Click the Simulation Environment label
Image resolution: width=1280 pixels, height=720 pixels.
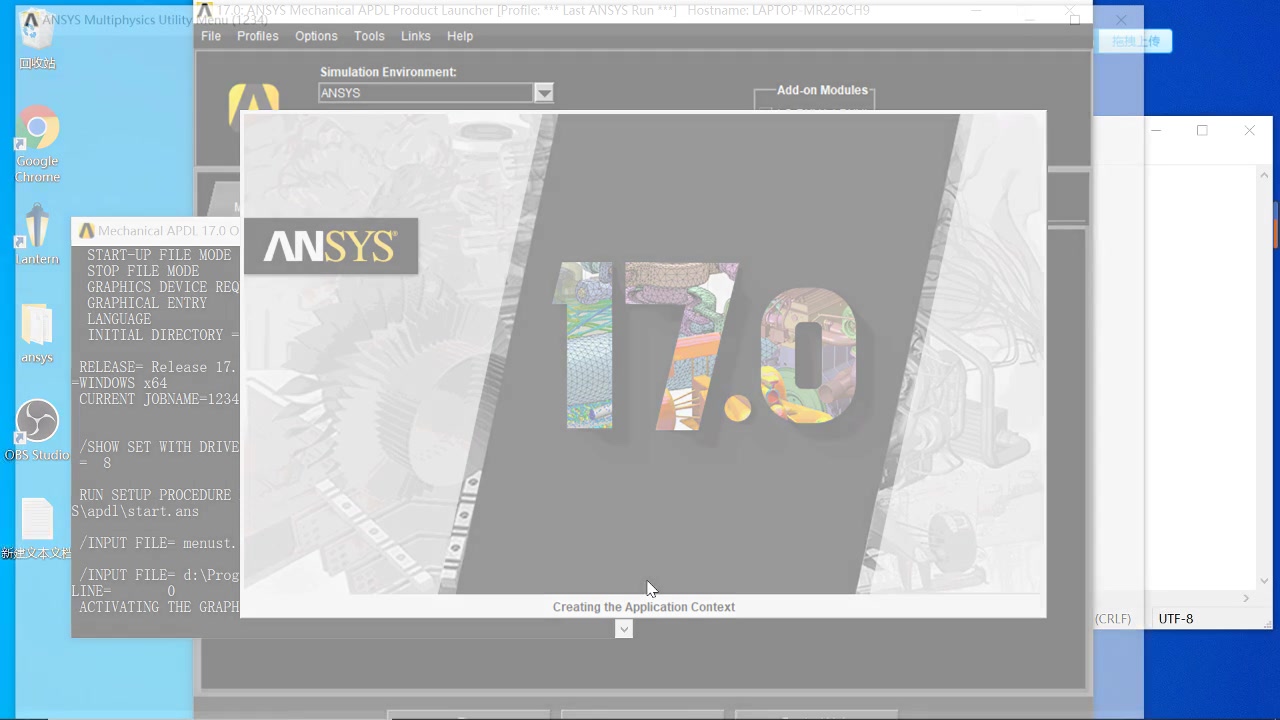click(388, 72)
